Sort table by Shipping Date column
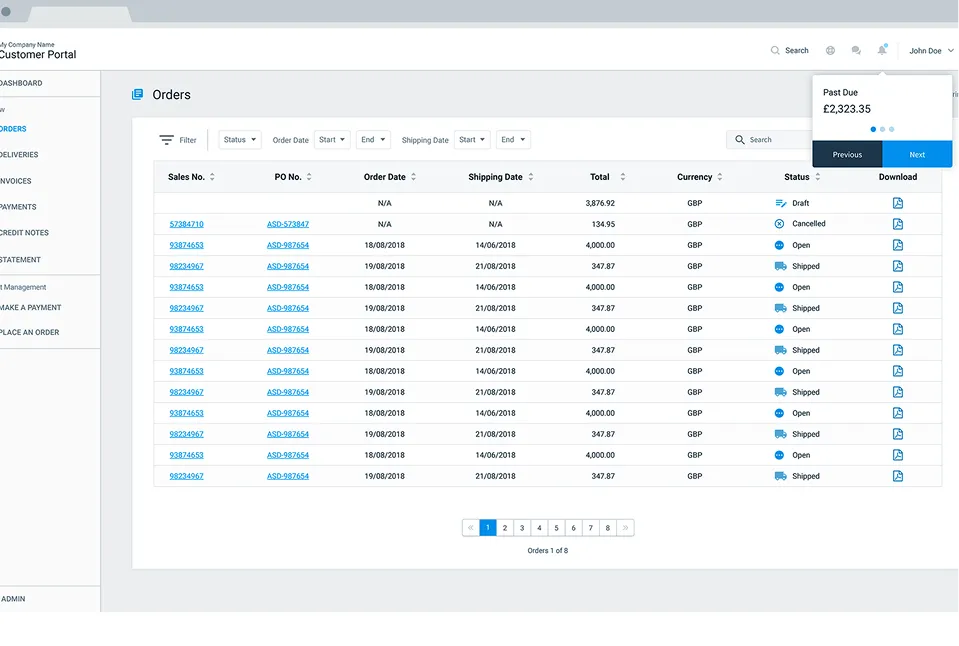The height and width of the screenshot is (646, 959). [x=531, y=177]
